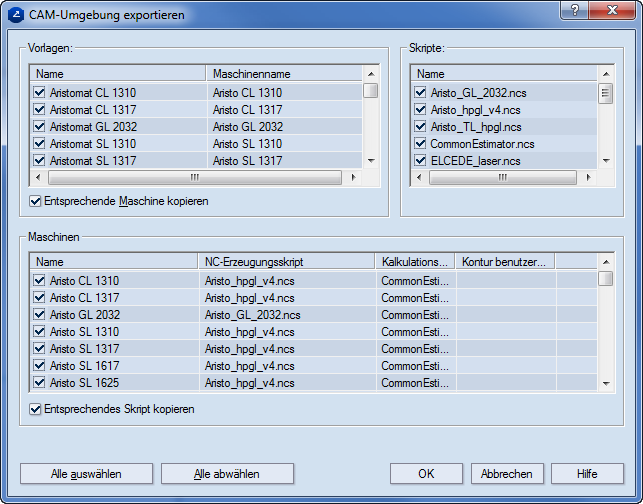
Task: Sort Skripte list by Name column header
Action: [x=504, y=74]
